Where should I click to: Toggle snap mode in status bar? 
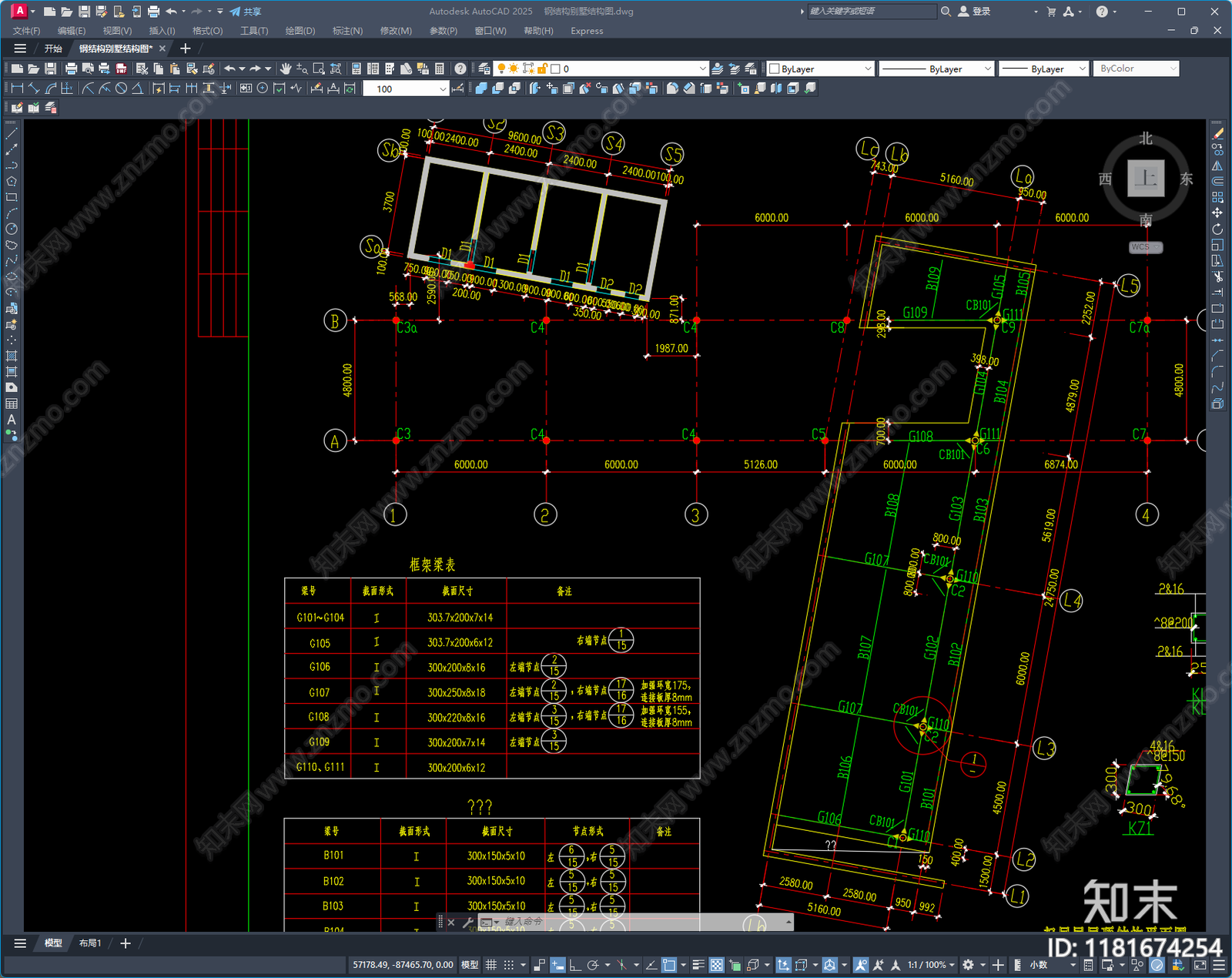[x=509, y=965]
